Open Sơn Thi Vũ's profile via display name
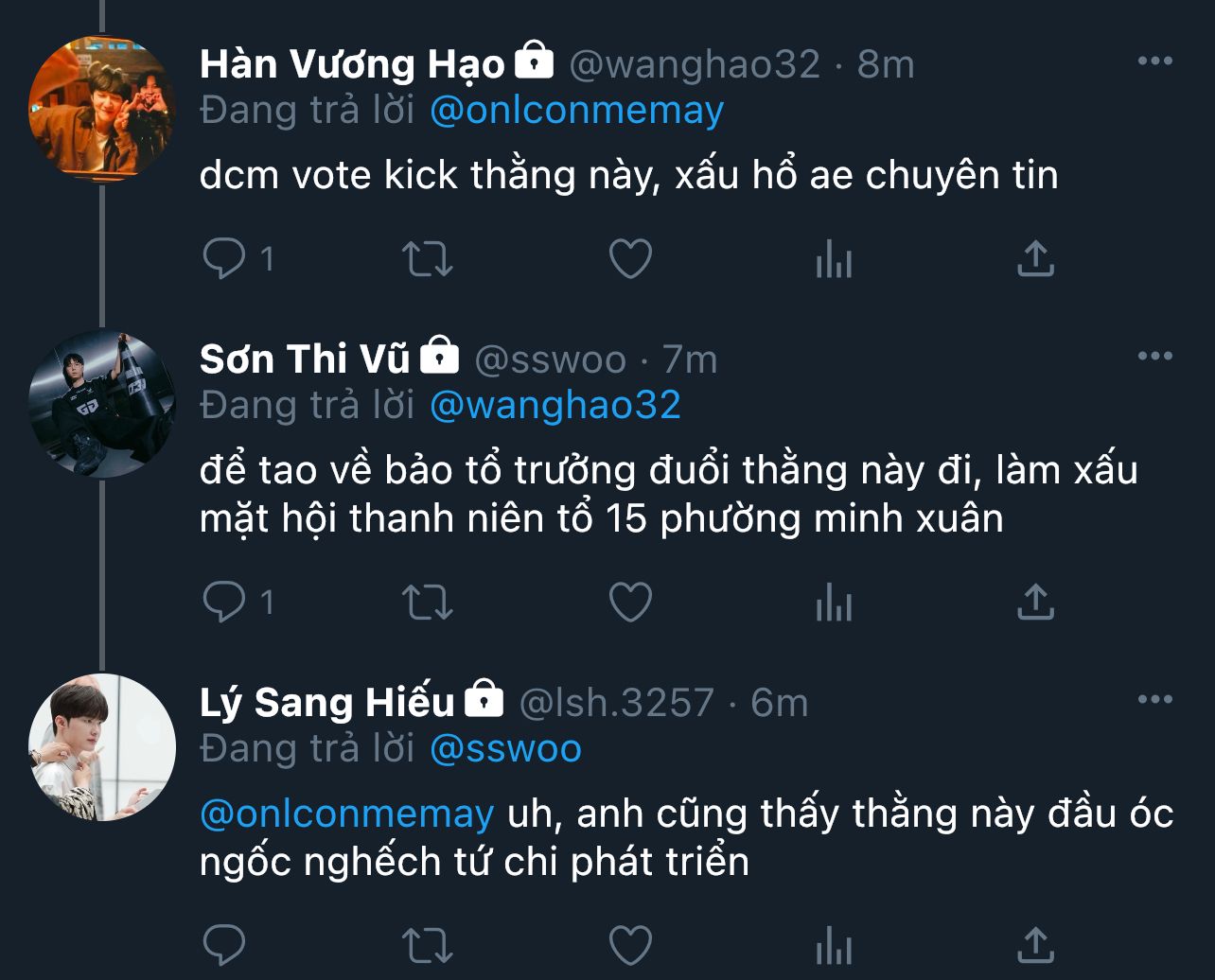The height and width of the screenshot is (980, 1215). (x=305, y=359)
